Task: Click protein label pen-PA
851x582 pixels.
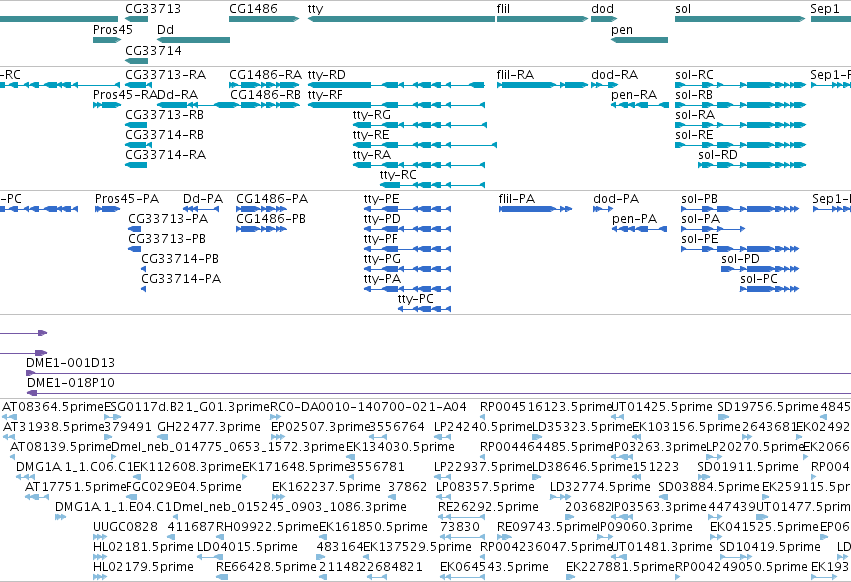Action: click(634, 219)
